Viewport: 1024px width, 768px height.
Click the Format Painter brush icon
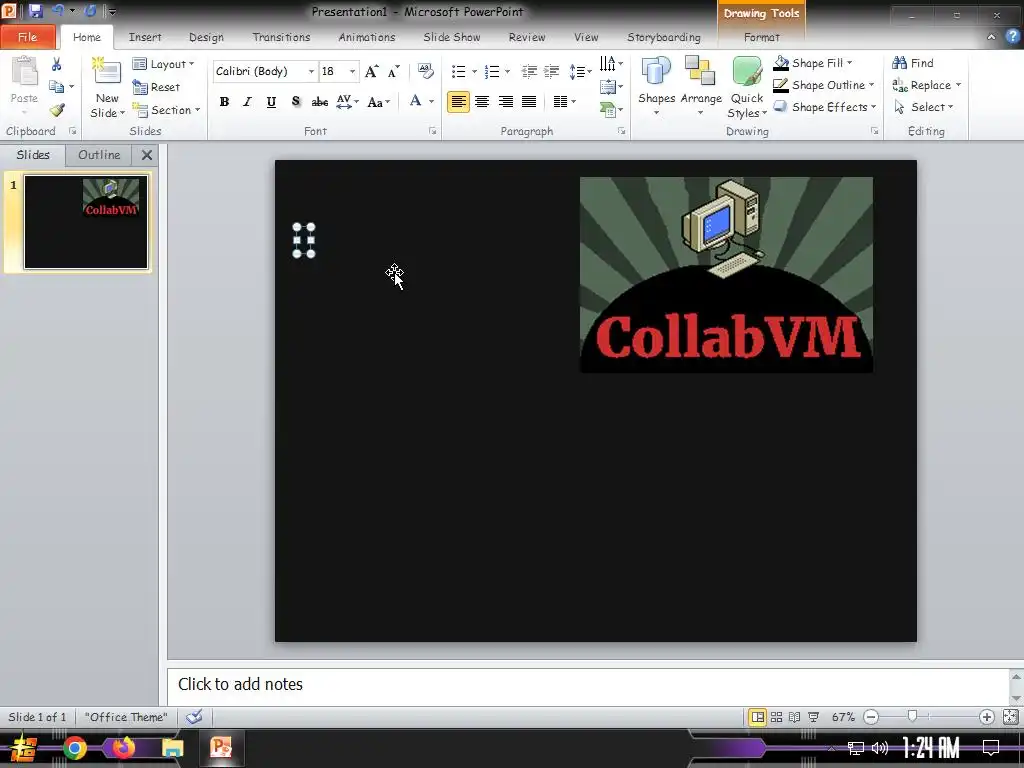click(x=57, y=110)
